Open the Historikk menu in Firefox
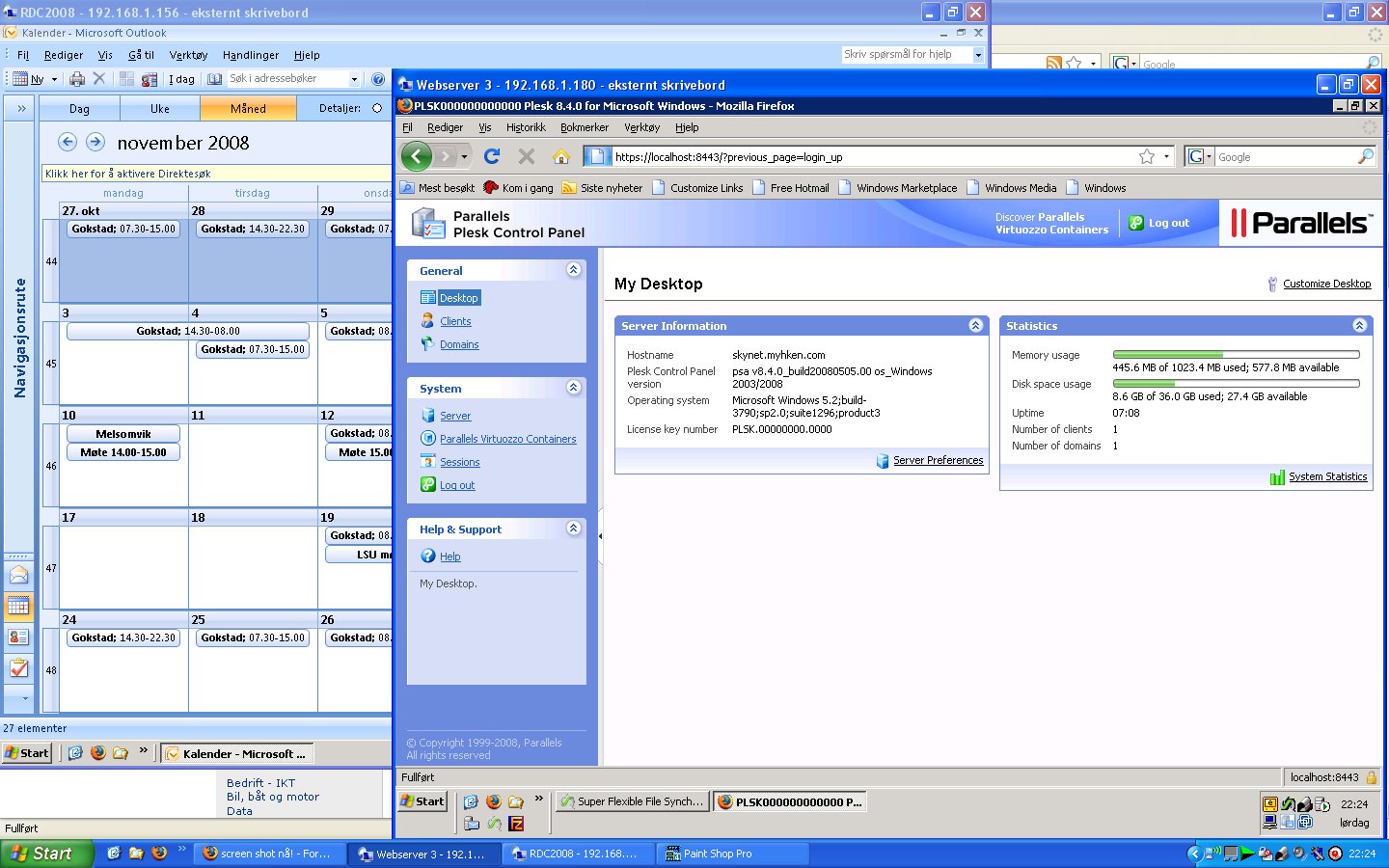The image size is (1389, 868). pyautogui.click(x=526, y=127)
